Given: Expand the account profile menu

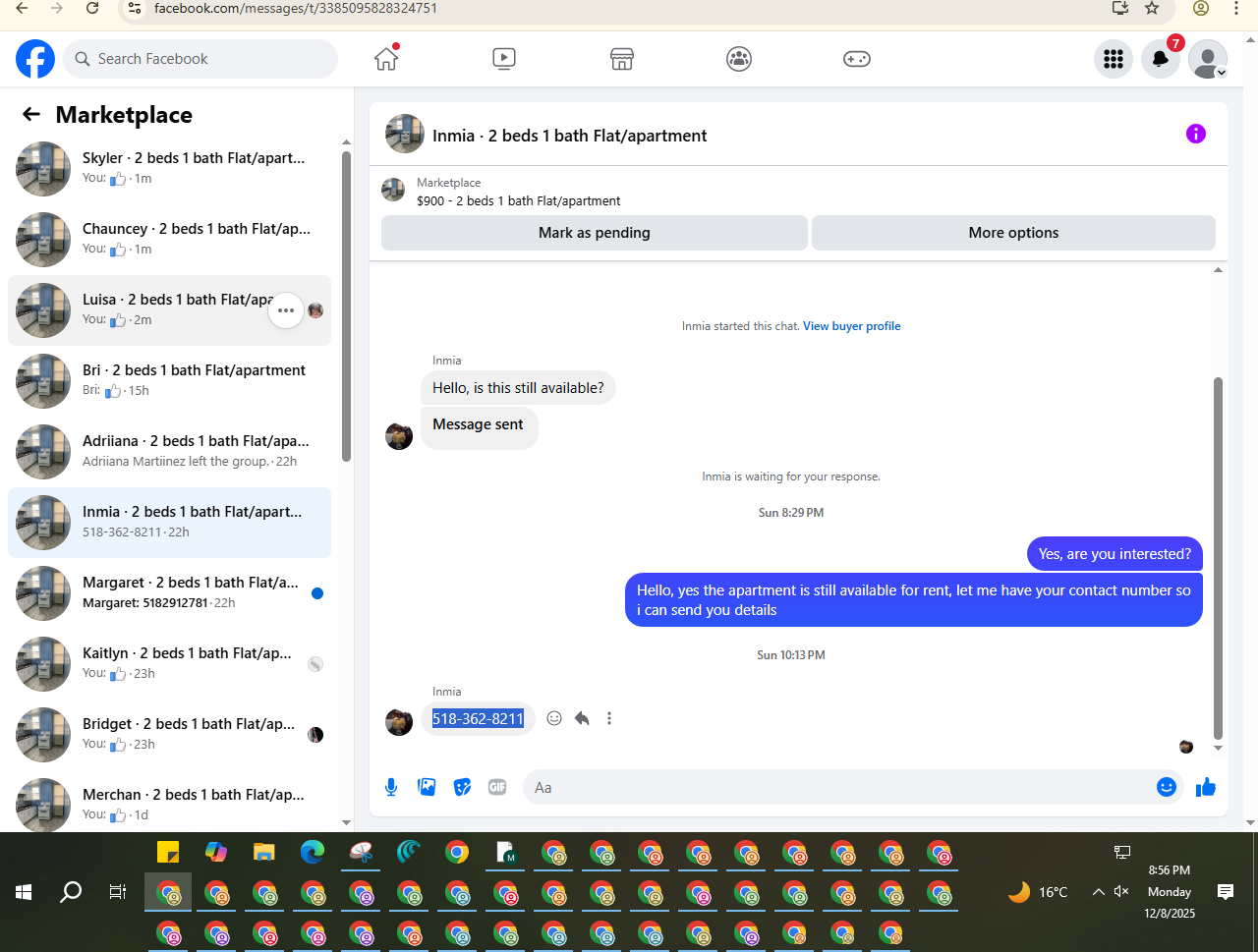Looking at the screenshot, I should (x=1208, y=59).
